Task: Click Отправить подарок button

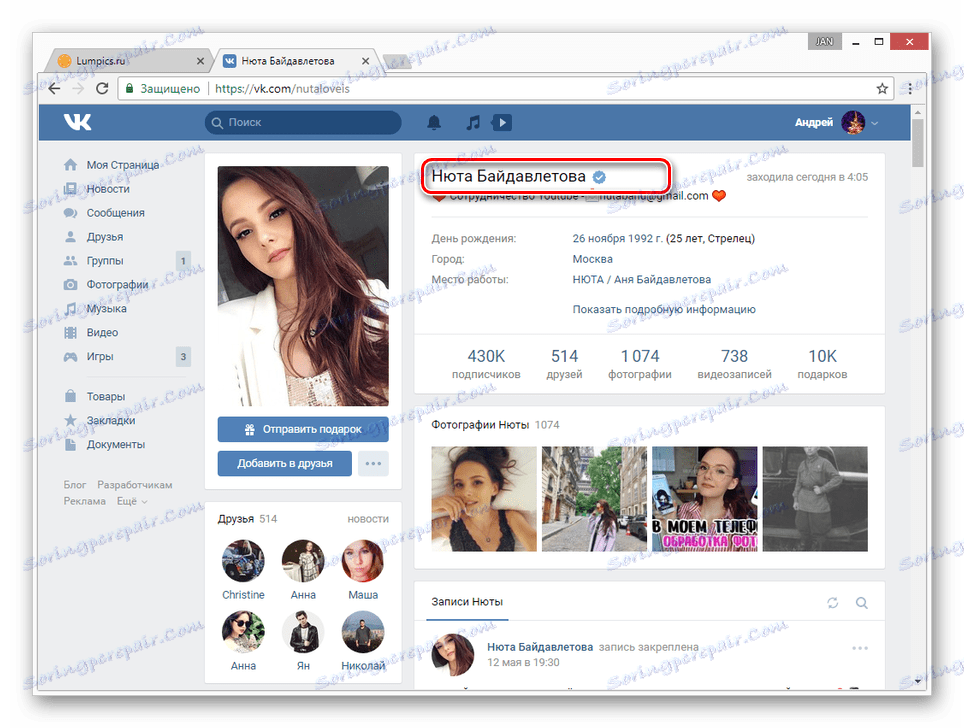Action: (303, 429)
